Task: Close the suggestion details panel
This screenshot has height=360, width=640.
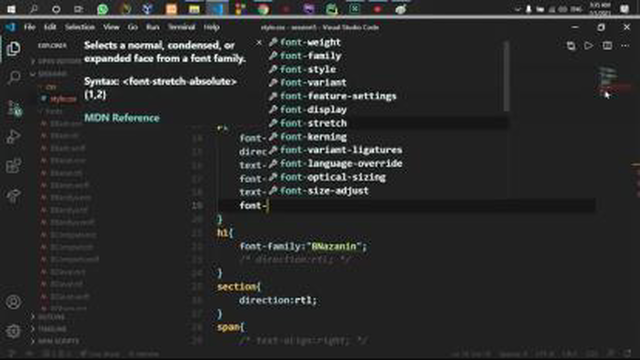Action: [x=259, y=42]
